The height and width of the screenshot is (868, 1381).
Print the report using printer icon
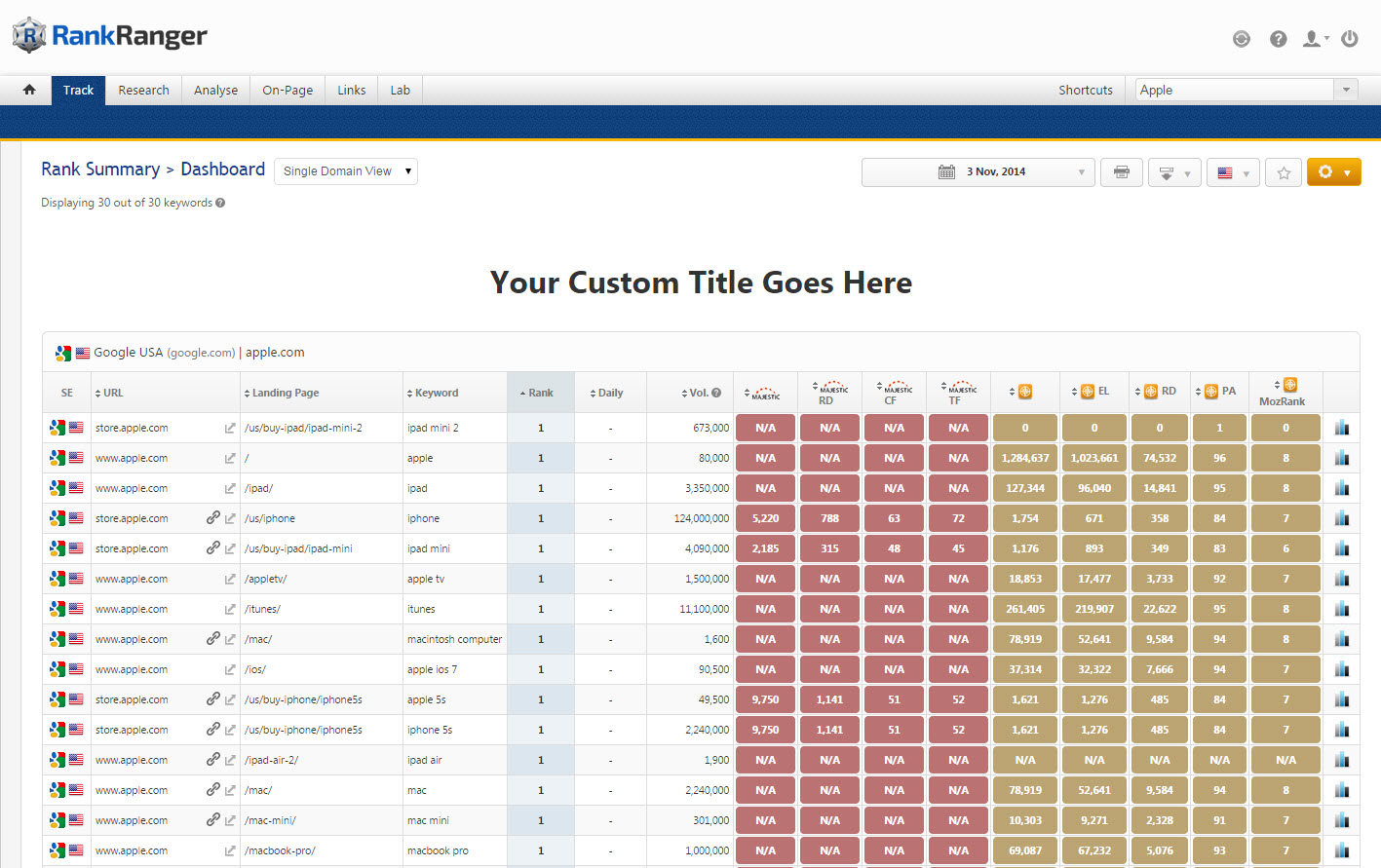coord(1122,172)
